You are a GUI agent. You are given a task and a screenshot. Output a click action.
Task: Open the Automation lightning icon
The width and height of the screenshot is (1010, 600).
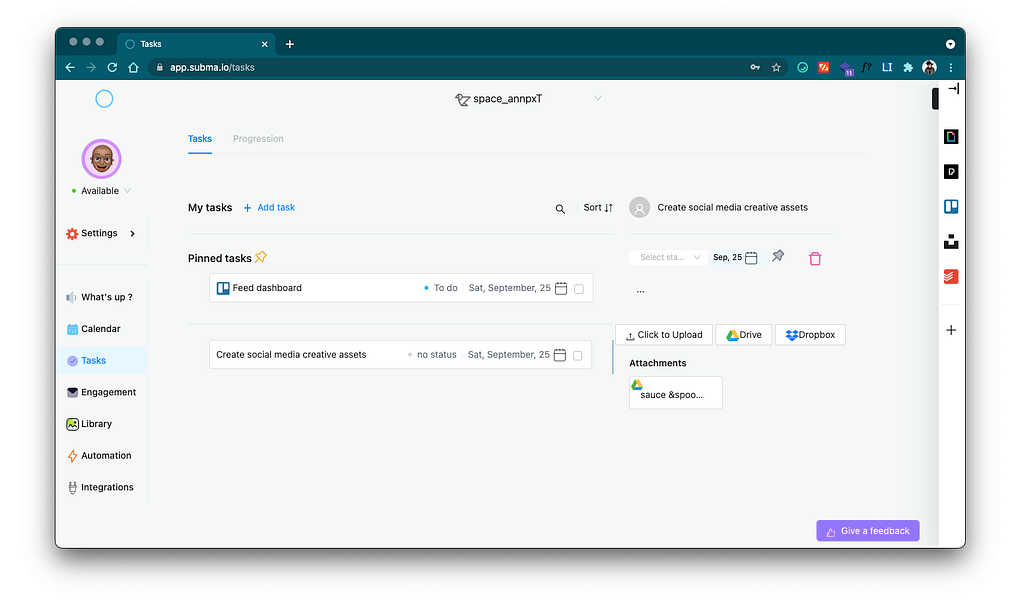72,456
